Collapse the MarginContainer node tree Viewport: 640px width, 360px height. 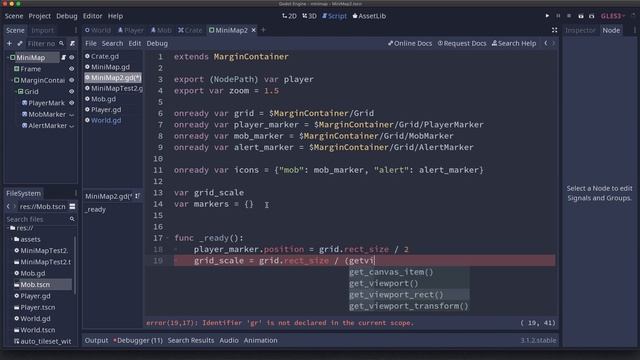[12, 80]
